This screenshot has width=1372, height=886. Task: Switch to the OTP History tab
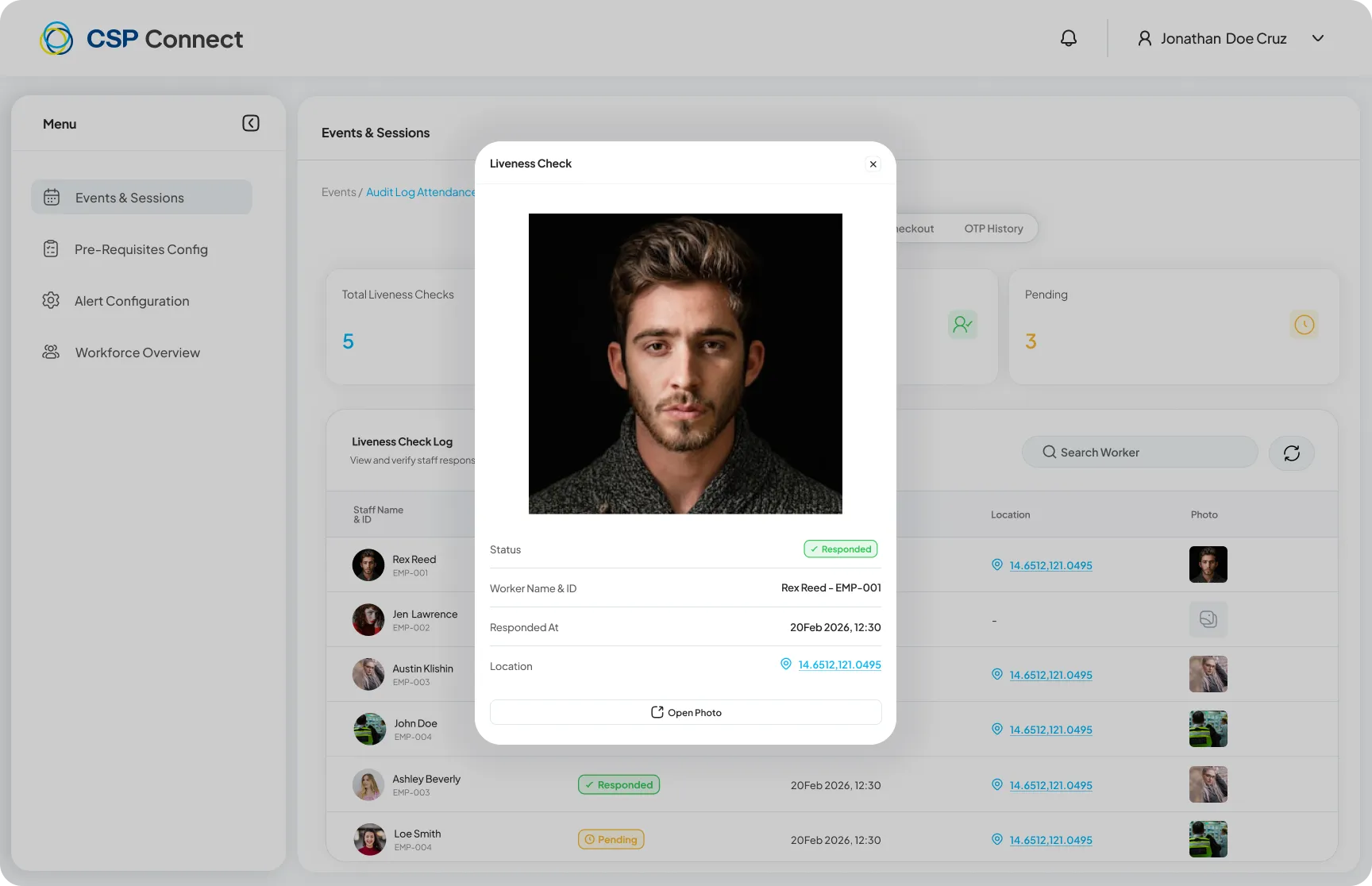[x=993, y=229]
